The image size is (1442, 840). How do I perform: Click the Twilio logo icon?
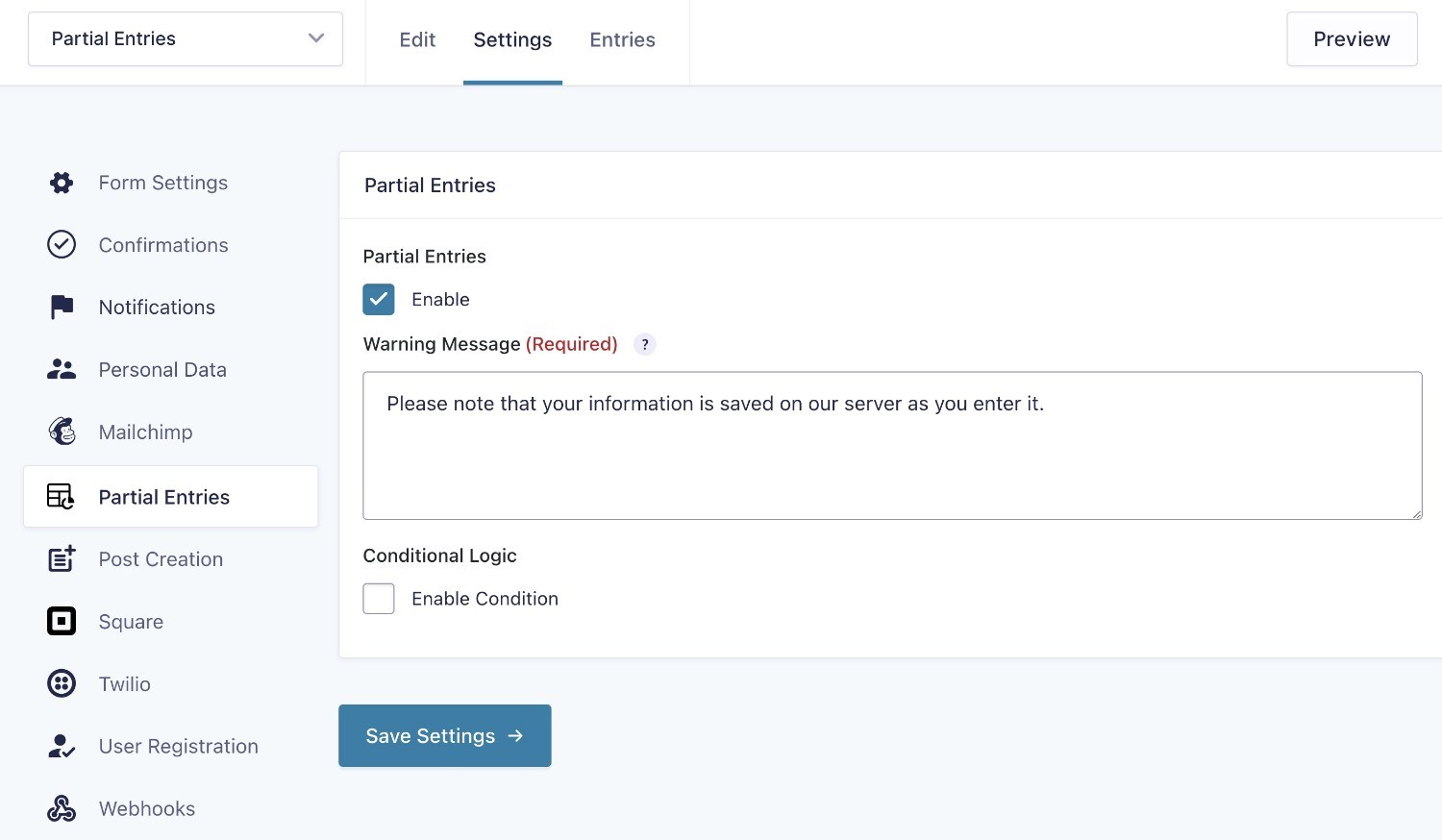62,683
